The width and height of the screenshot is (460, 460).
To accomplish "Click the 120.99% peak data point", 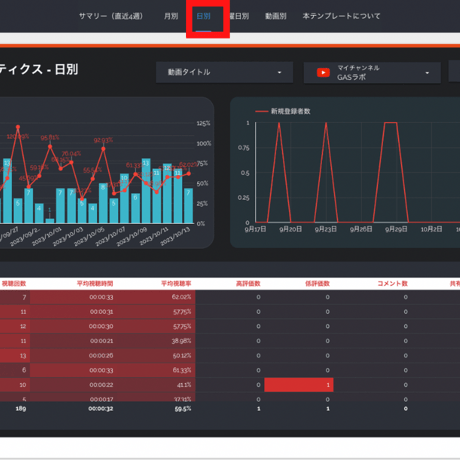I will coord(18,127).
